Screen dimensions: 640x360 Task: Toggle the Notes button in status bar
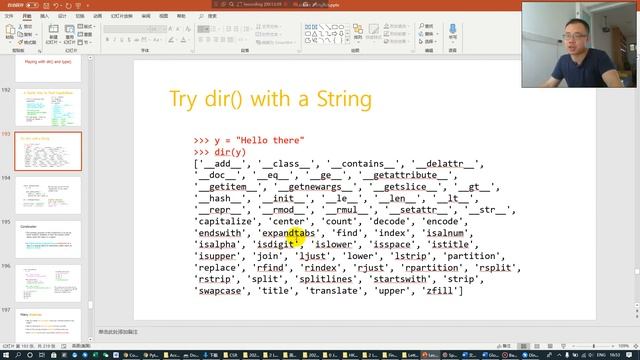(x=503, y=346)
